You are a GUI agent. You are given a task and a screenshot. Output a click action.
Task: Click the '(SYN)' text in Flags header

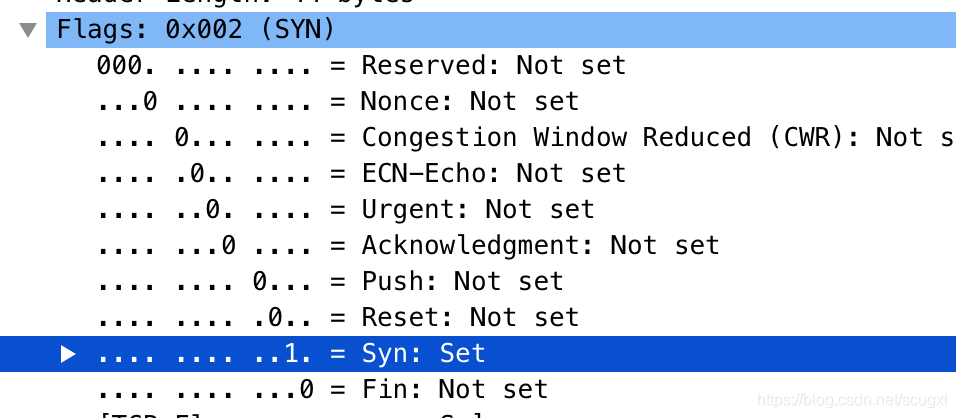pos(297,29)
